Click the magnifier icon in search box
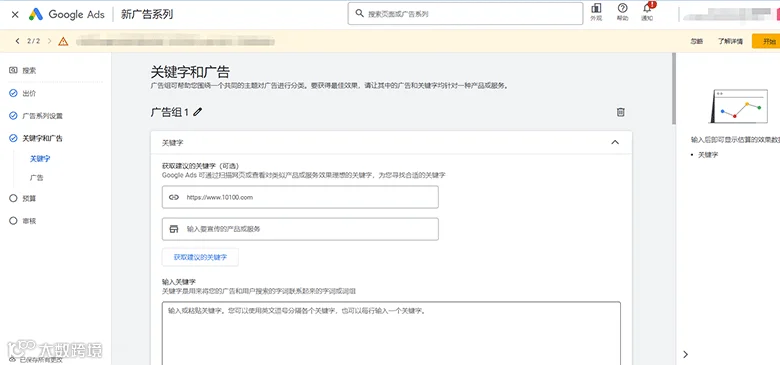Viewport: 780px width, 365px height. point(359,14)
